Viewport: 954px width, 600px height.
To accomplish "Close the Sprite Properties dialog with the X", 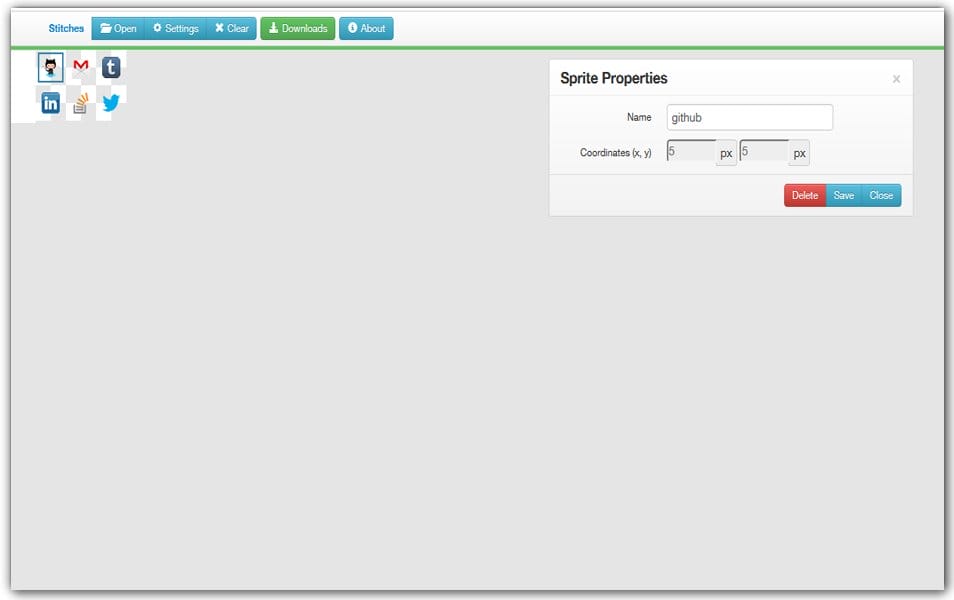I will coord(896,79).
